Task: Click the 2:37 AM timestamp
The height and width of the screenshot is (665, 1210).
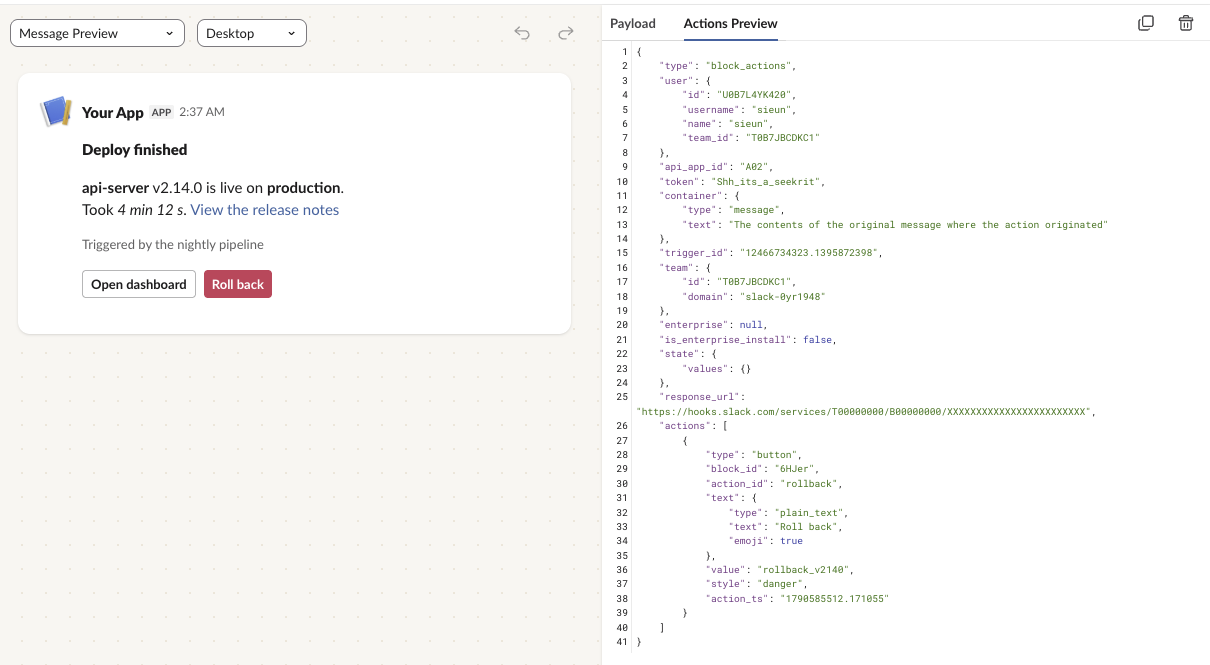Action: [x=202, y=112]
